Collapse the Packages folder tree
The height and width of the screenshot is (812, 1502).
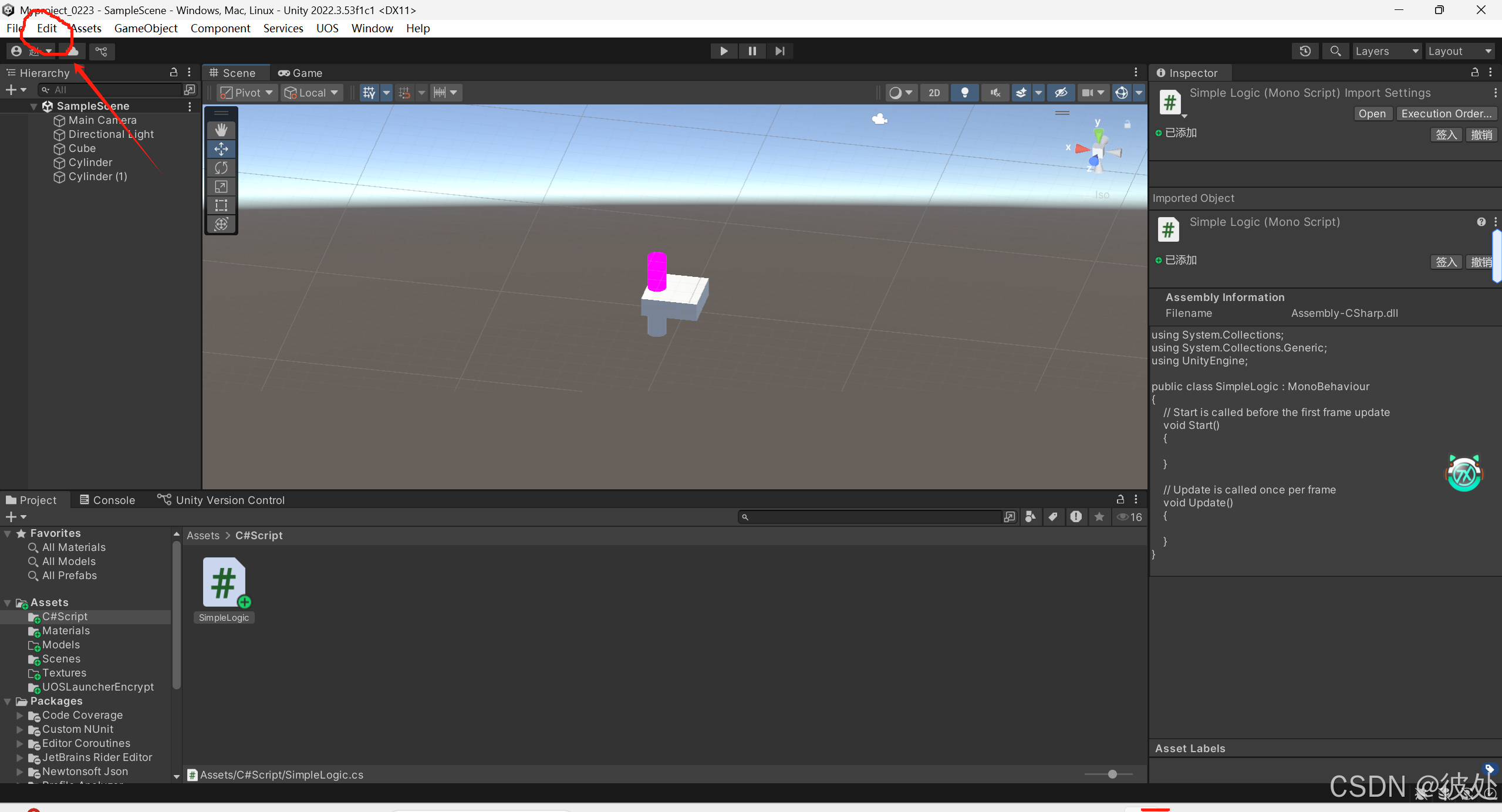click(8, 701)
